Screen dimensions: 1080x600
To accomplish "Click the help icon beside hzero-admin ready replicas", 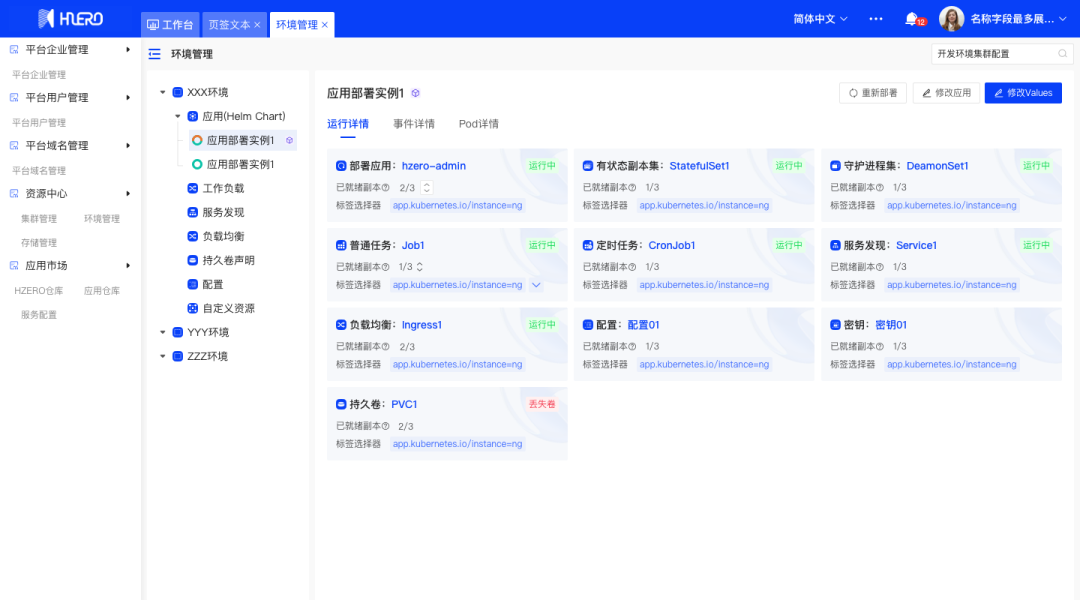I will [385, 187].
